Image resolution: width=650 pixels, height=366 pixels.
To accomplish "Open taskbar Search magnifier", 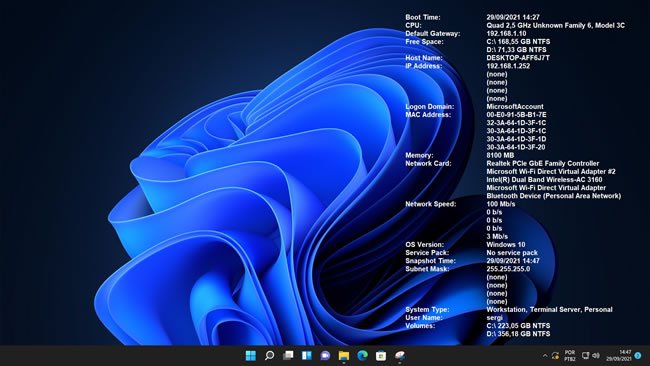I will pyautogui.click(x=269, y=356).
